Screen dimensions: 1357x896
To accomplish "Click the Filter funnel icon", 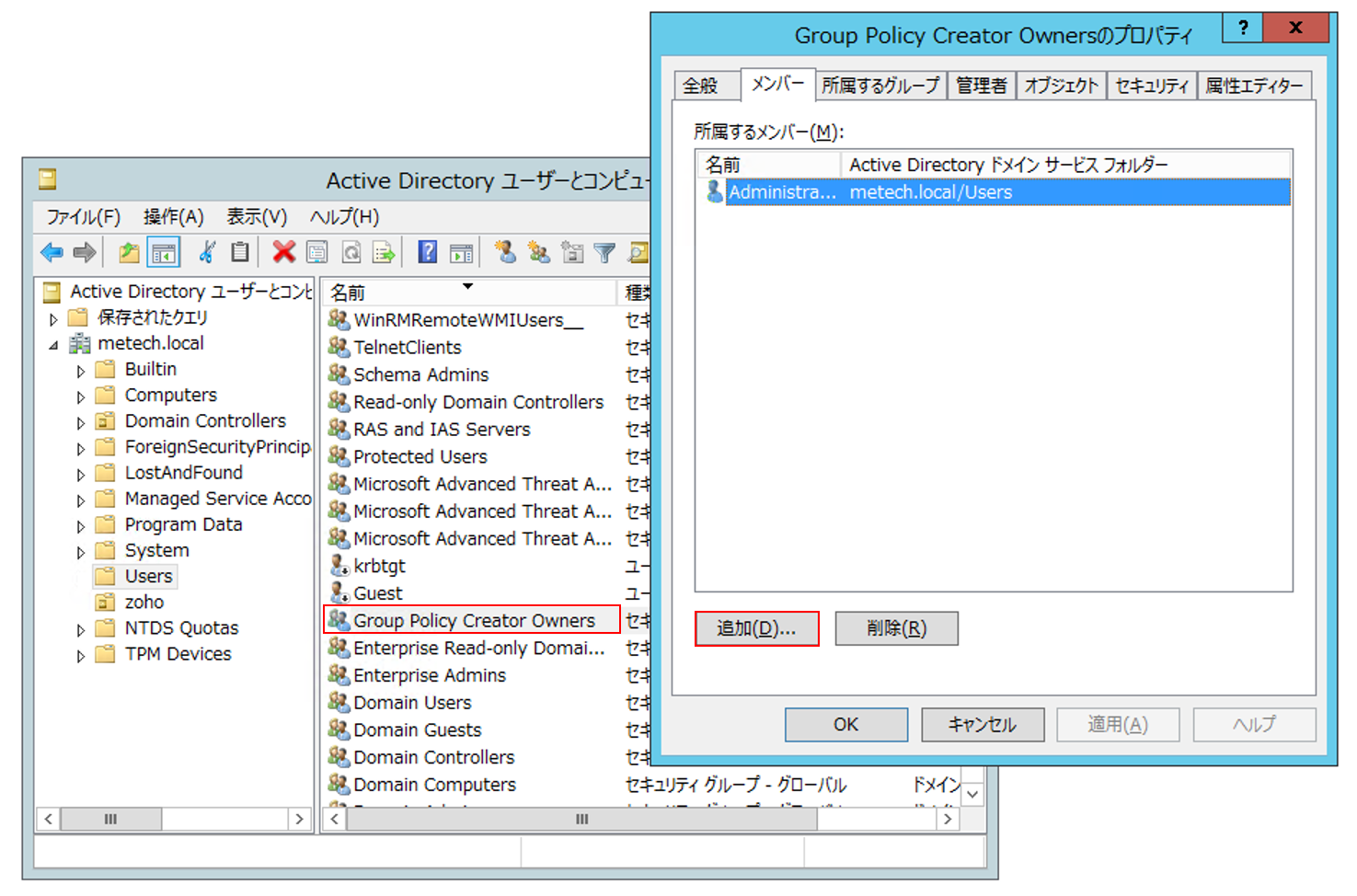I will tap(605, 252).
